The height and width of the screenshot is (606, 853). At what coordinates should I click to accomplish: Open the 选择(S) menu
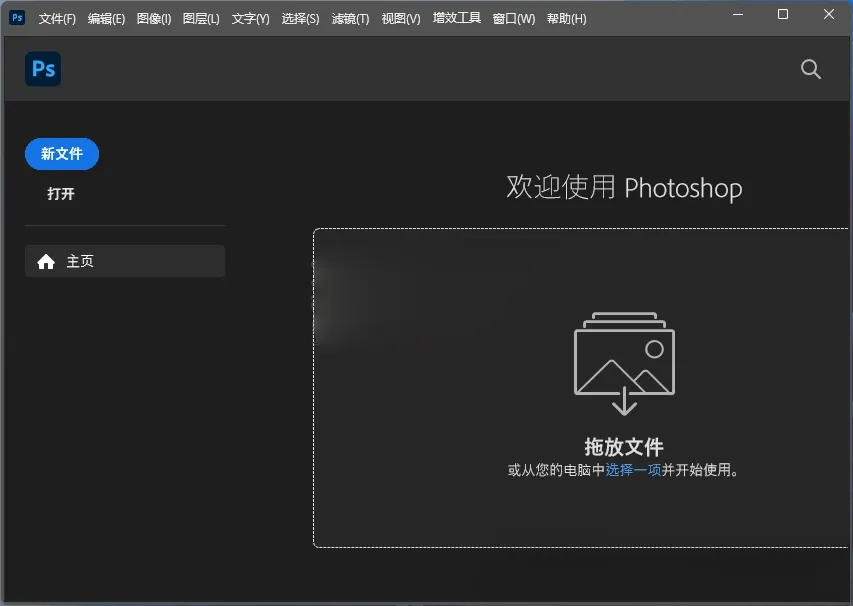click(300, 18)
